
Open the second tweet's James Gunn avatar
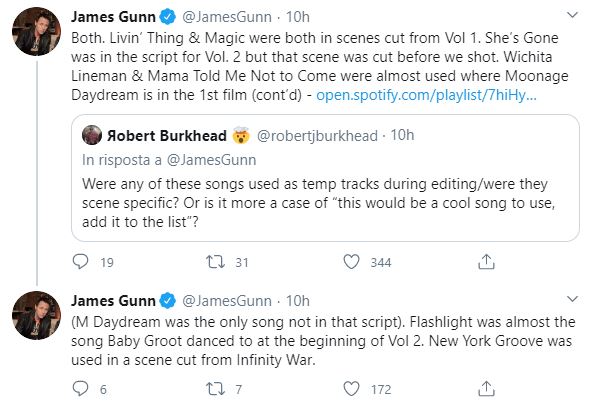(36, 315)
